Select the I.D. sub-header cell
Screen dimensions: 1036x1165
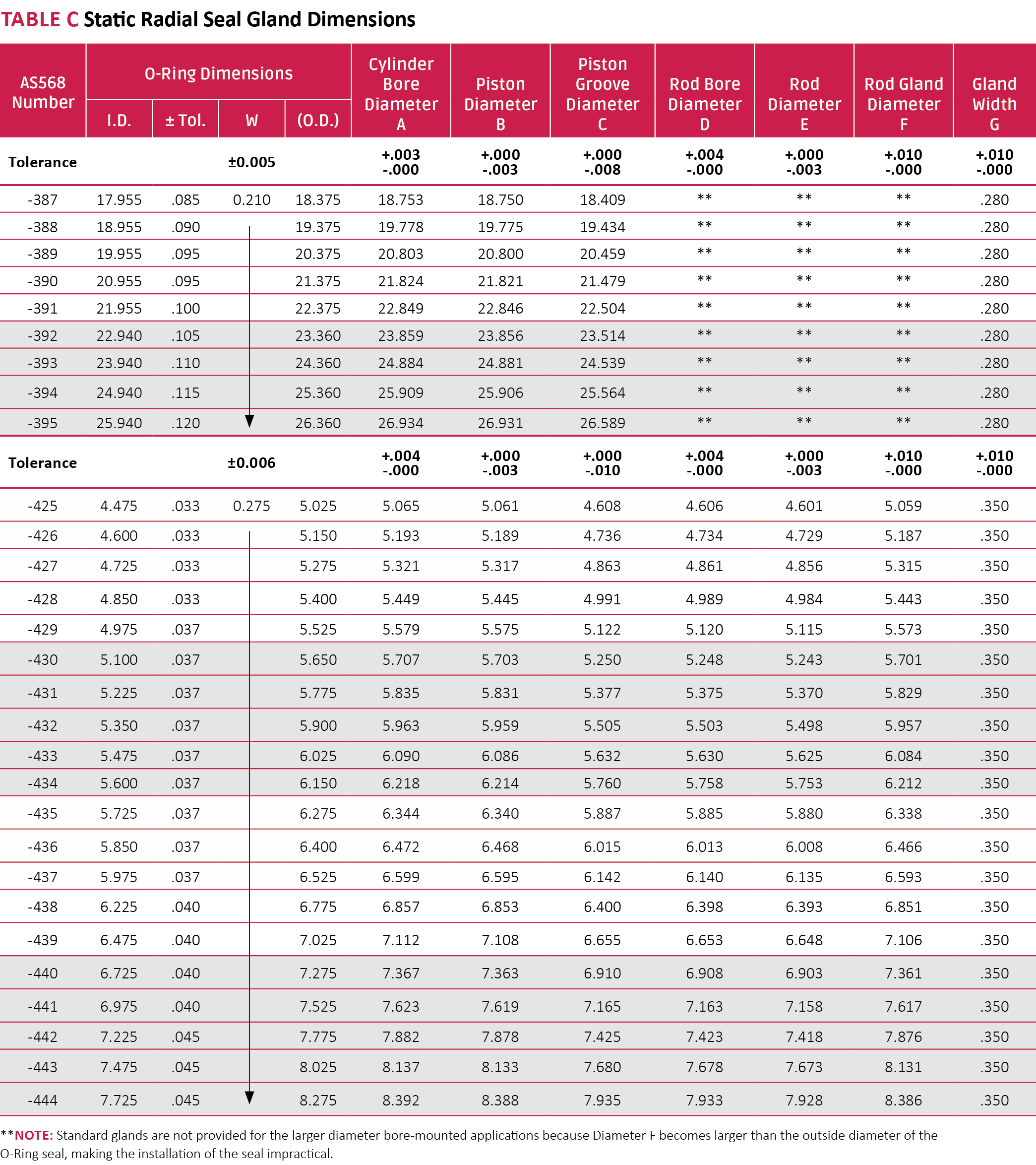[x=119, y=120]
